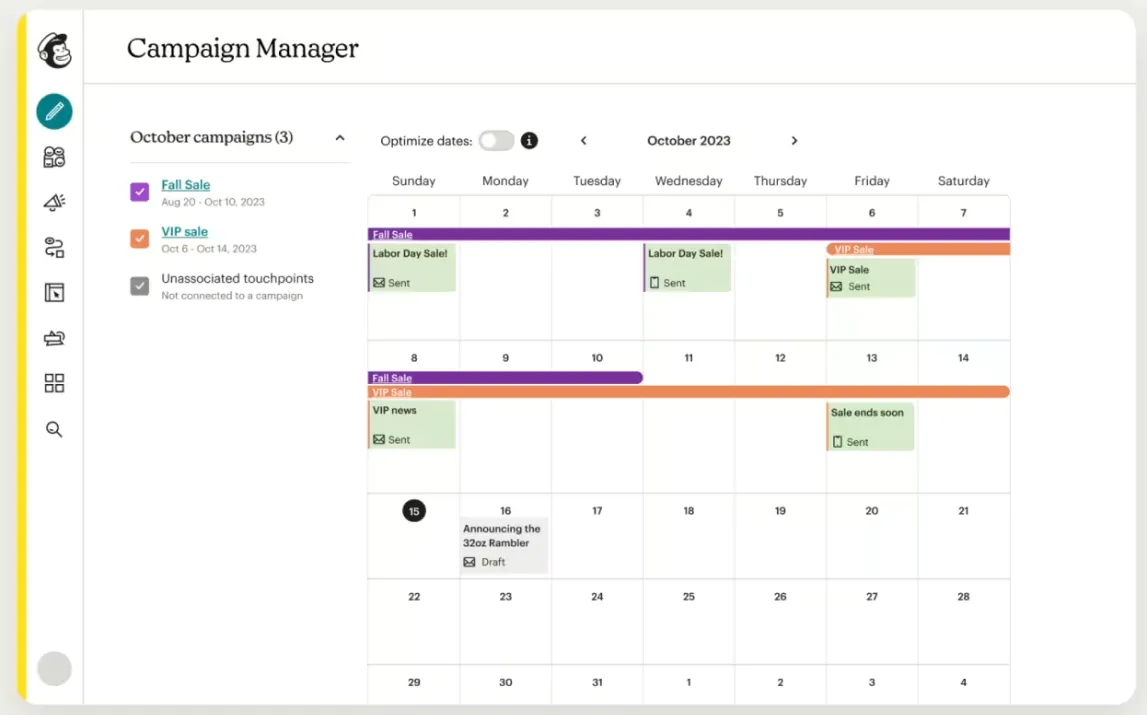1147x715 pixels.
Task: Open the Create pencil icon in sidebar
Action: (x=54, y=111)
